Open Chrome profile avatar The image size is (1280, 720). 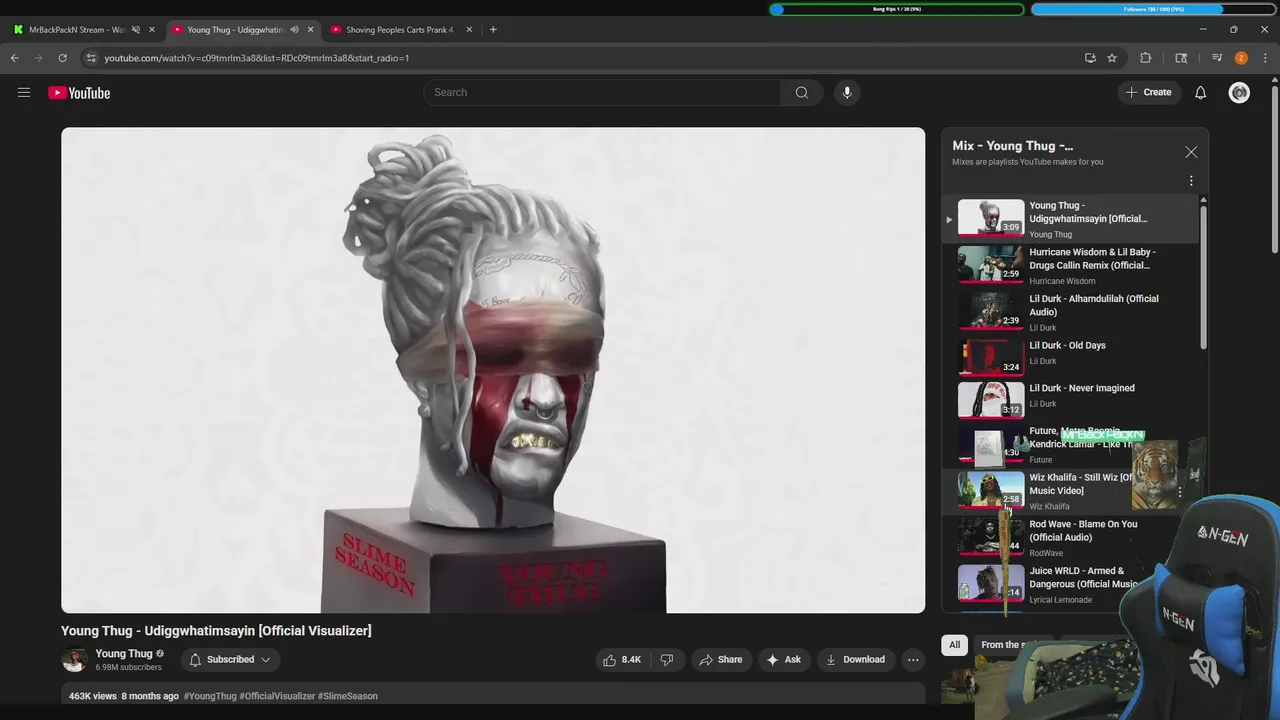tap(1241, 58)
